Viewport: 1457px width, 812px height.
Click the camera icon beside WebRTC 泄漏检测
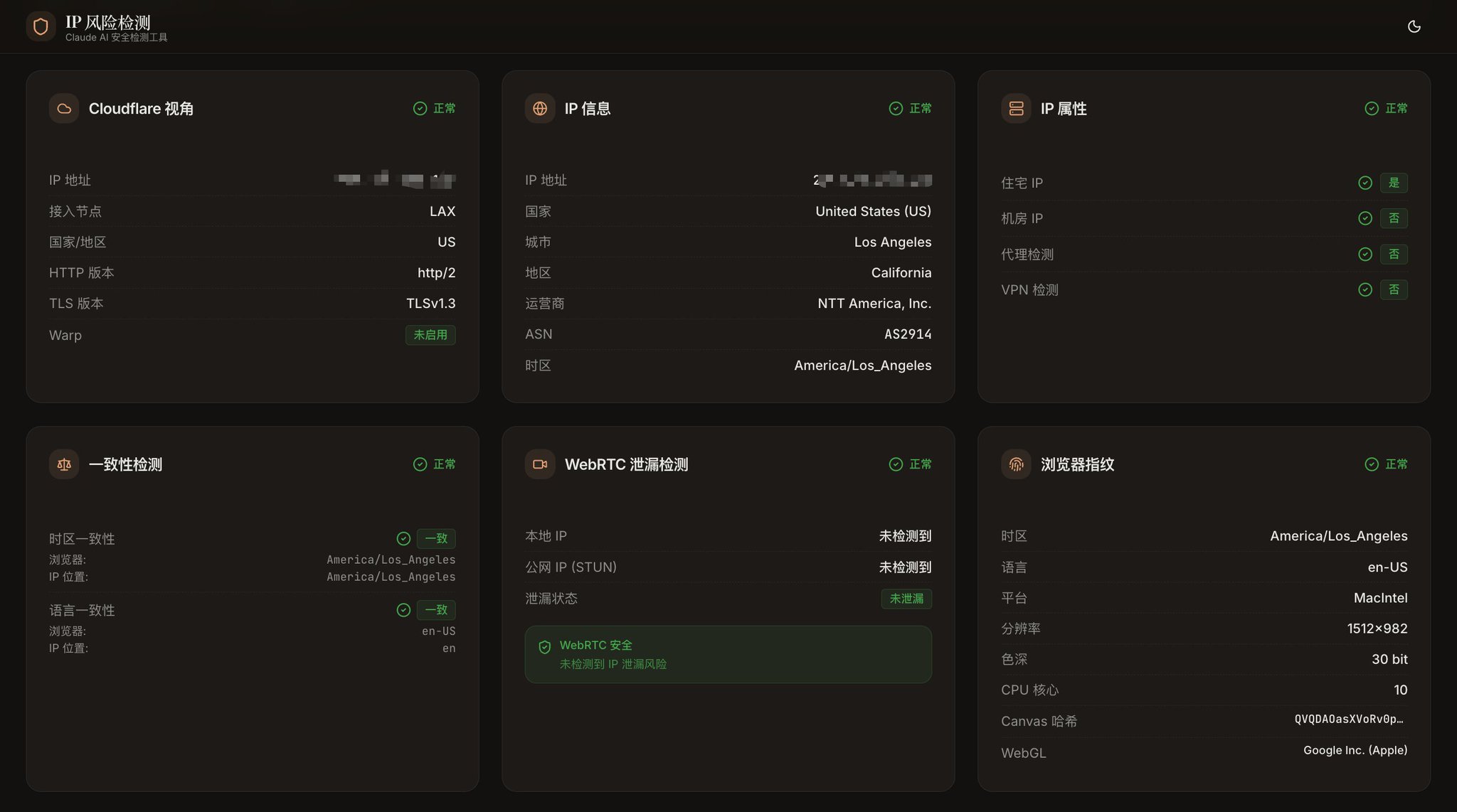[540, 464]
